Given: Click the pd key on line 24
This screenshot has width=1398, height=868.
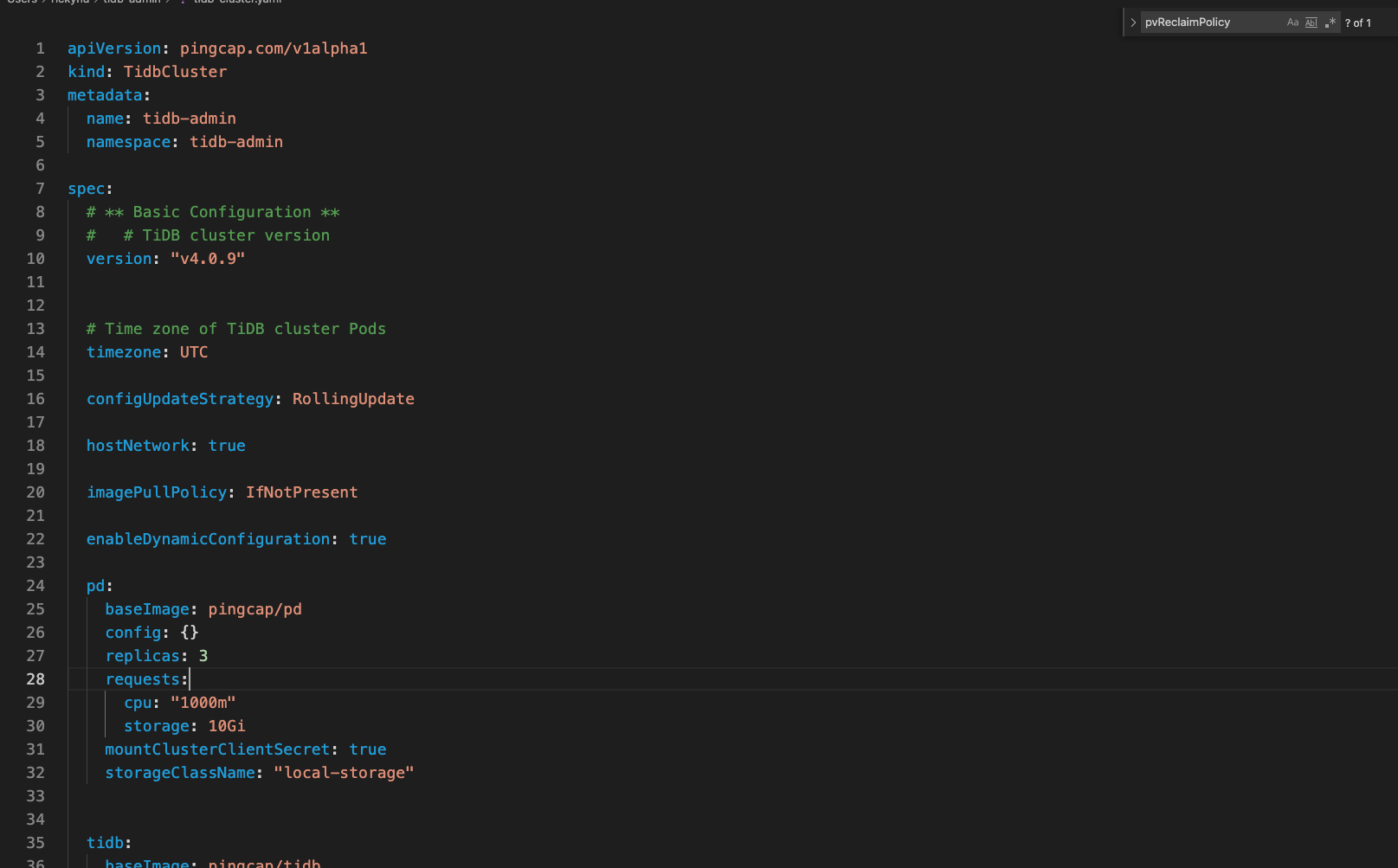Looking at the screenshot, I should click(x=96, y=586).
